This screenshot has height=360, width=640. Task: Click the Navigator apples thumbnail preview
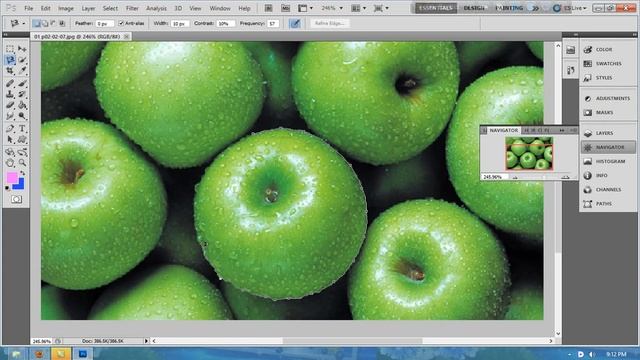click(x=529, y=153)
